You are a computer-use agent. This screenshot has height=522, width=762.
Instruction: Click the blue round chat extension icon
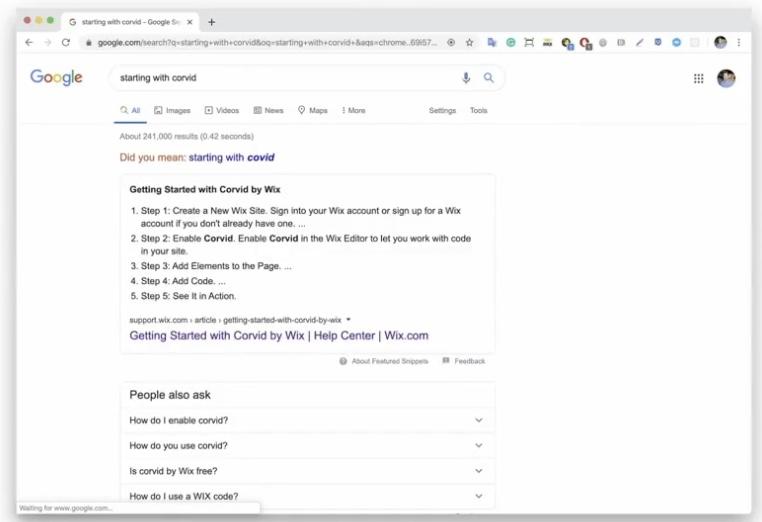point(676,43)
